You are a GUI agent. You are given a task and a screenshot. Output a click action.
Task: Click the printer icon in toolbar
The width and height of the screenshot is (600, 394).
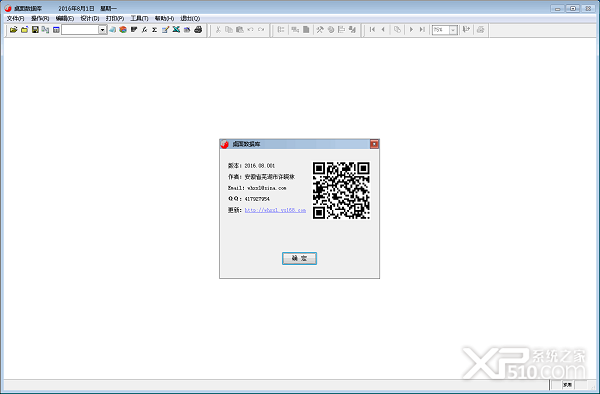point(198,30)
